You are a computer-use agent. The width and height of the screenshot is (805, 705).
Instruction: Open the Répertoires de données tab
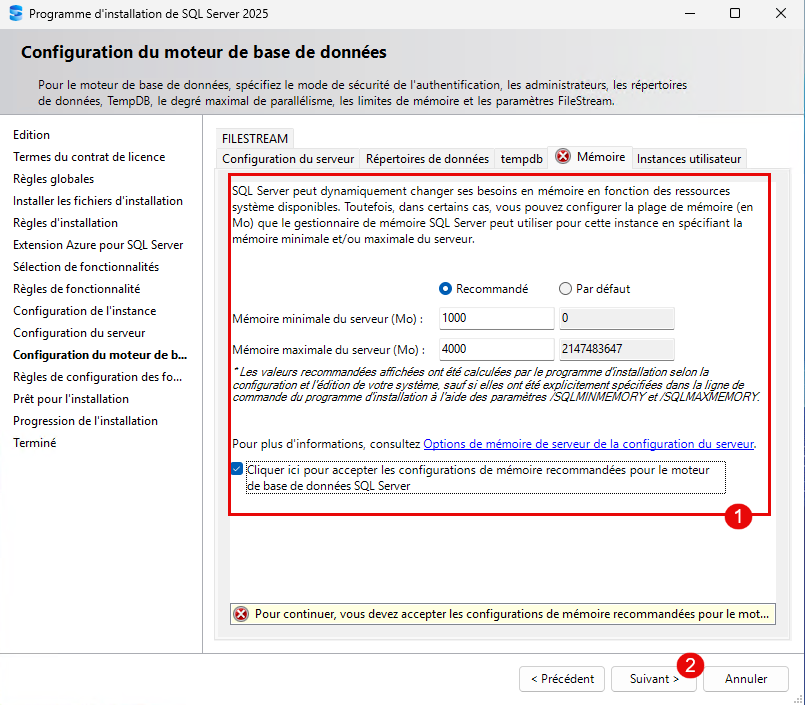(x=427, y=159)
